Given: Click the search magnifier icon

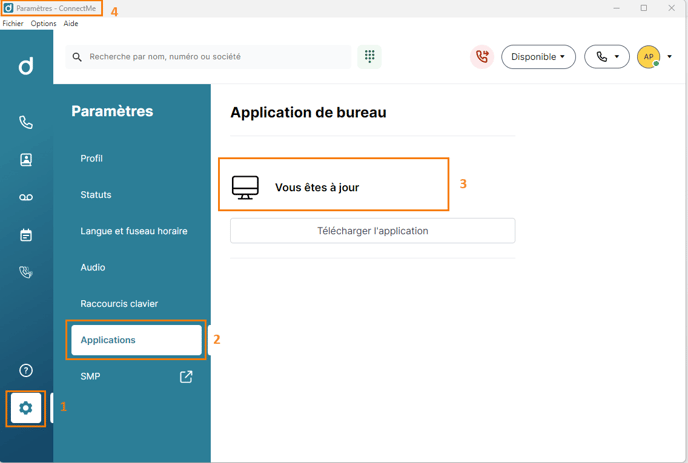Looking at the screenshot, I should (x=77, y=57).
